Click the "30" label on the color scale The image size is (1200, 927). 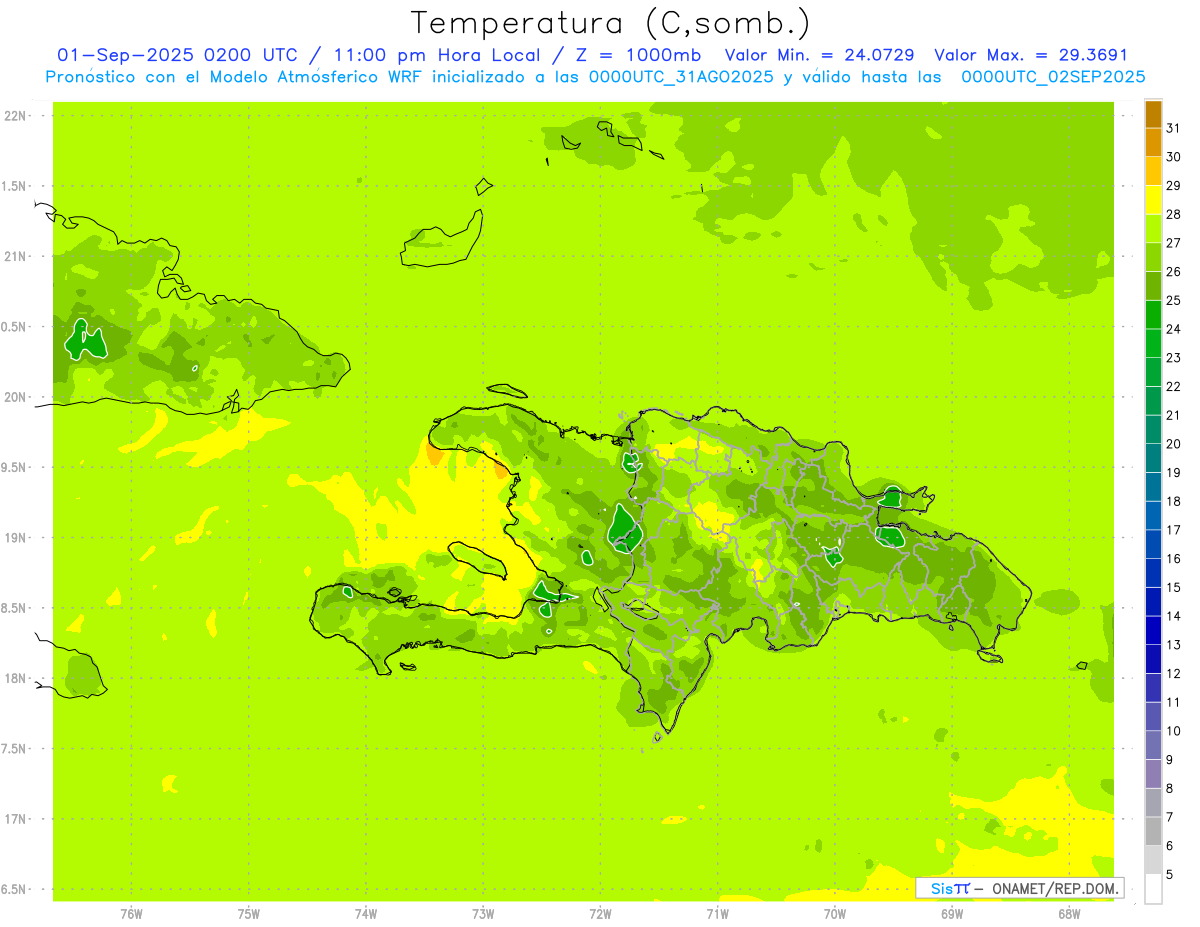[1174, 157]
